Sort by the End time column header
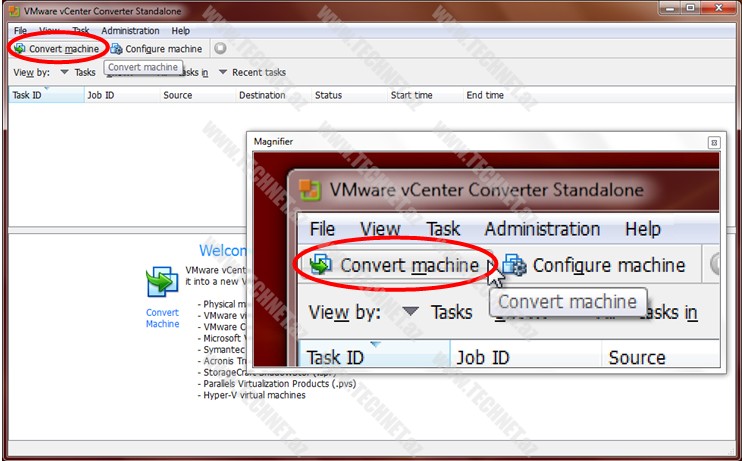 coord(485,95)
